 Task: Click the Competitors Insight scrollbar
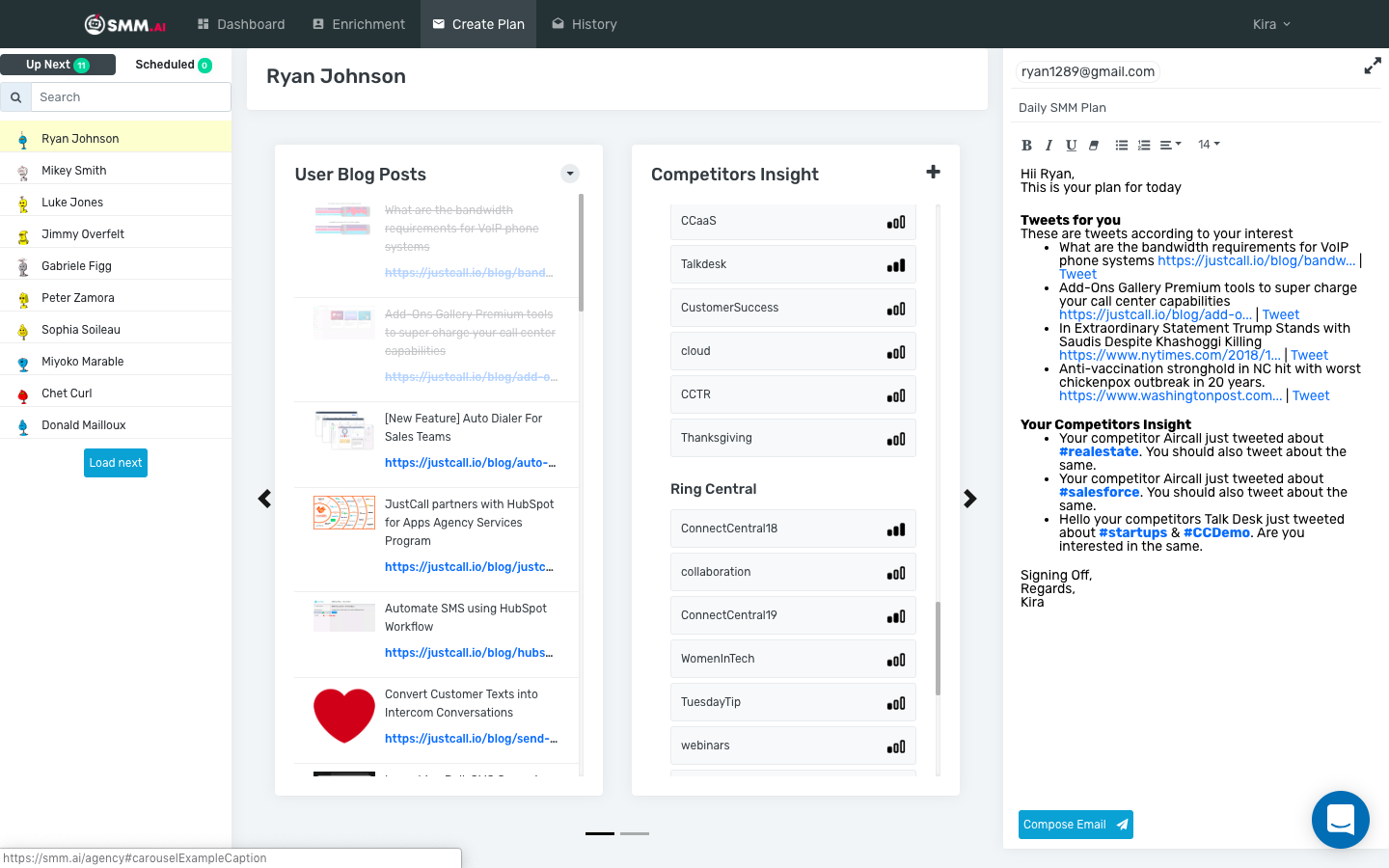point(938,648)
